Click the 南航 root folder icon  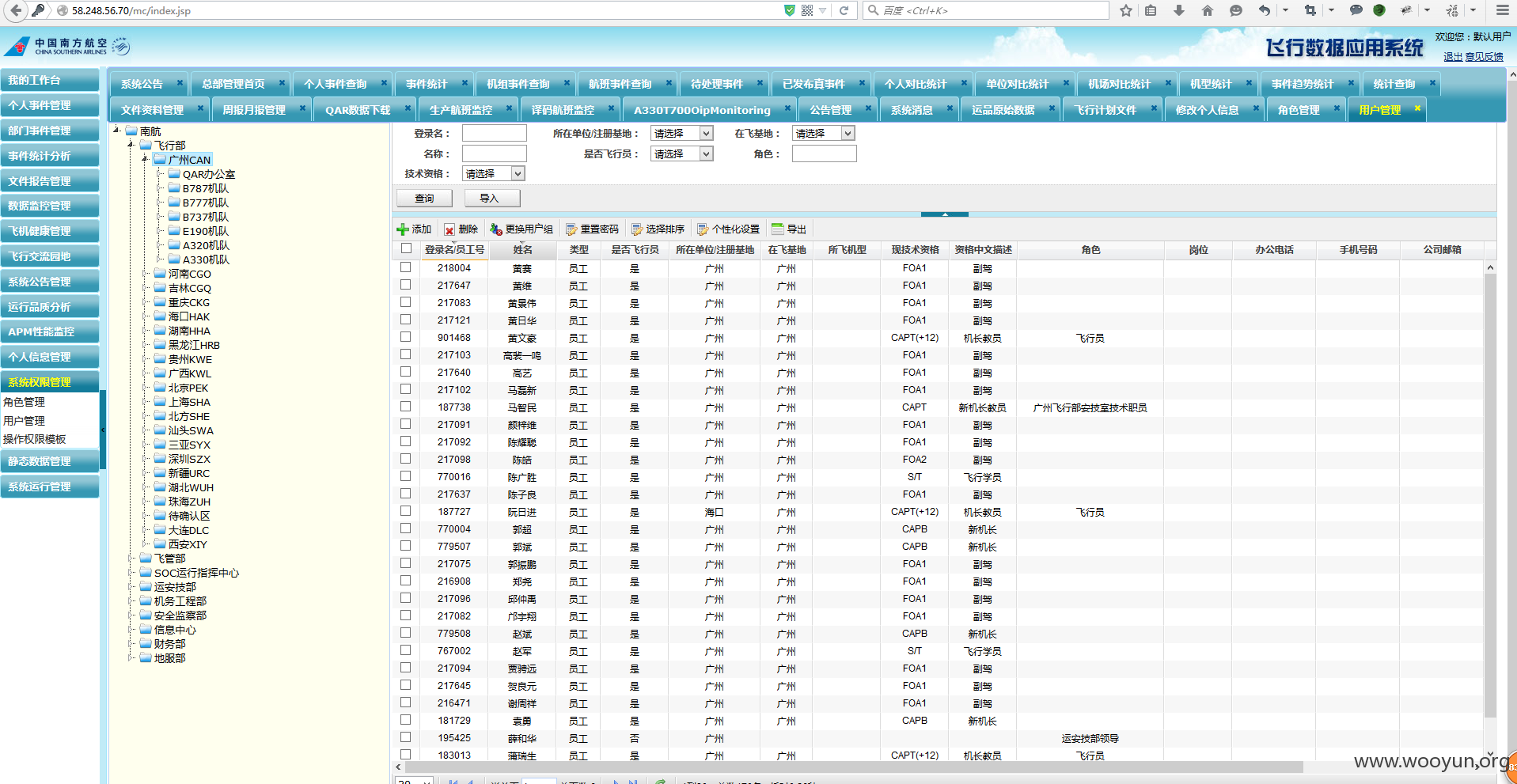pos(131,131)
